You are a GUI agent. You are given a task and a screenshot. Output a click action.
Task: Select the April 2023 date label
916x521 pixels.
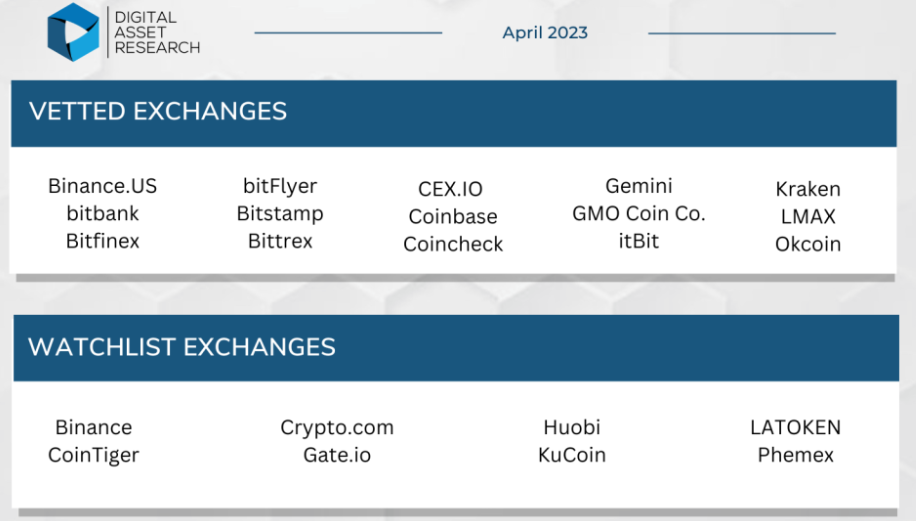click(x=545, y=33)
